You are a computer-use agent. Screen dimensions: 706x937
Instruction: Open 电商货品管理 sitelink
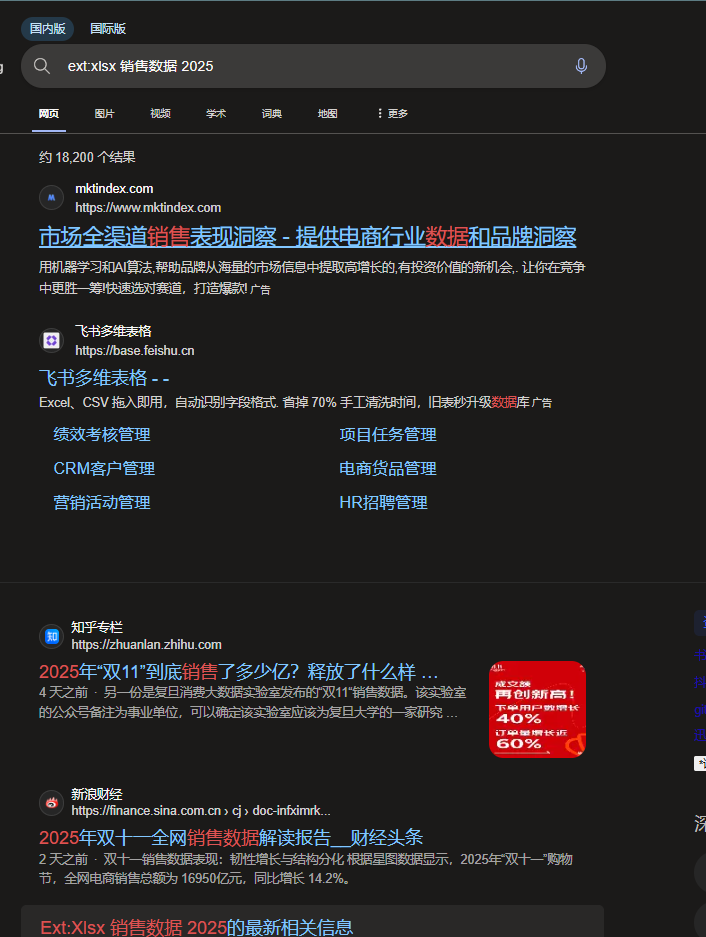[x=388, y=468]
